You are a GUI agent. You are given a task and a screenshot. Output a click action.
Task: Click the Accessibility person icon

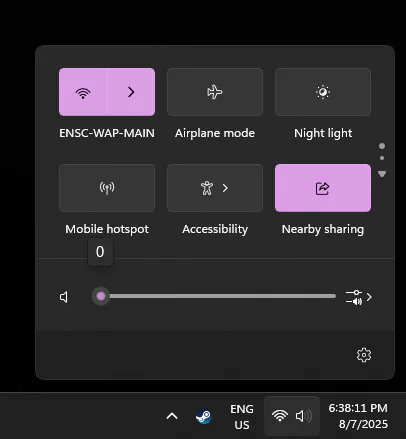(x=207, y=188)
